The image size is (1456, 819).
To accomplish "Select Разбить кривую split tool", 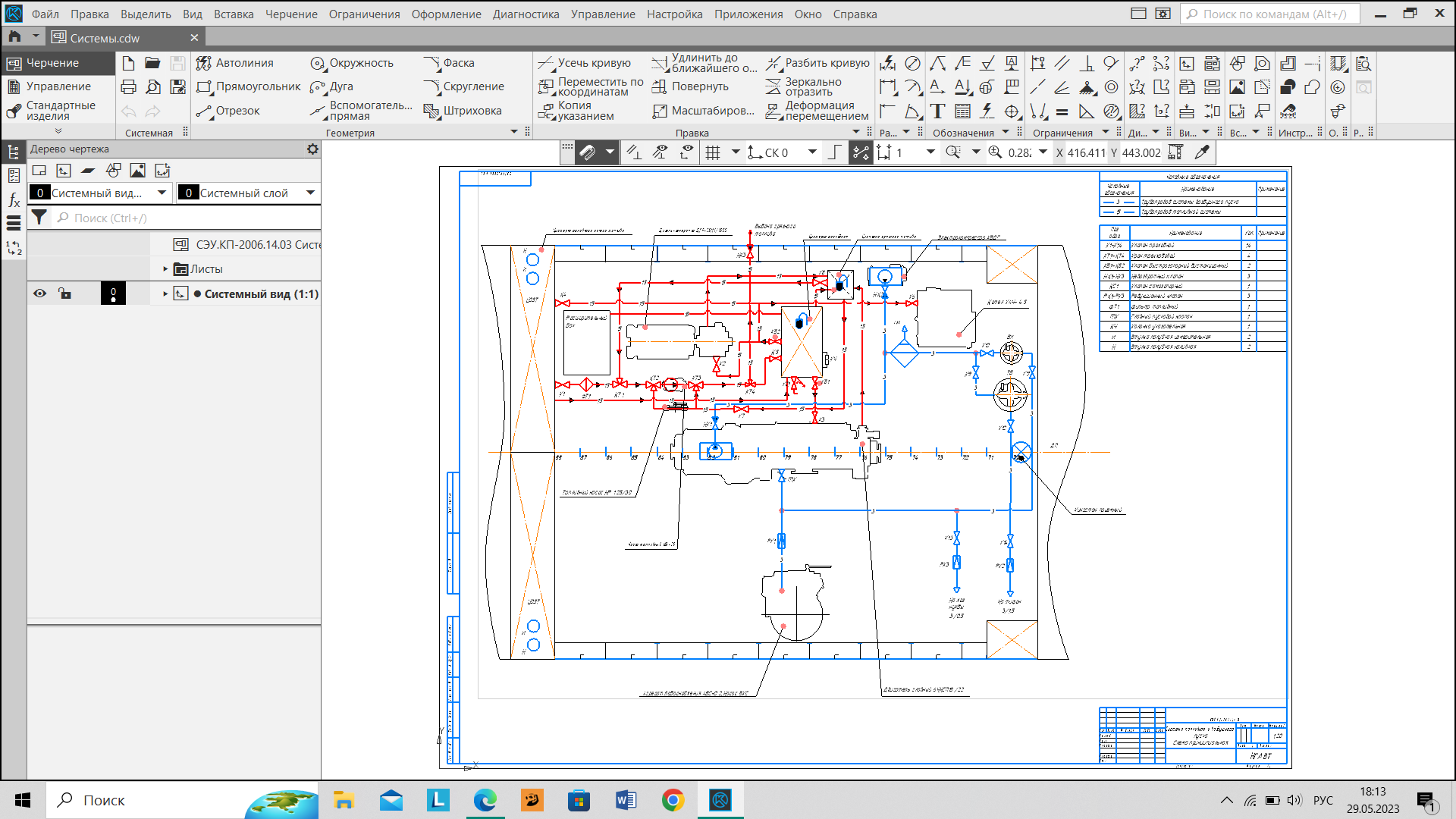I will point(817,63).
